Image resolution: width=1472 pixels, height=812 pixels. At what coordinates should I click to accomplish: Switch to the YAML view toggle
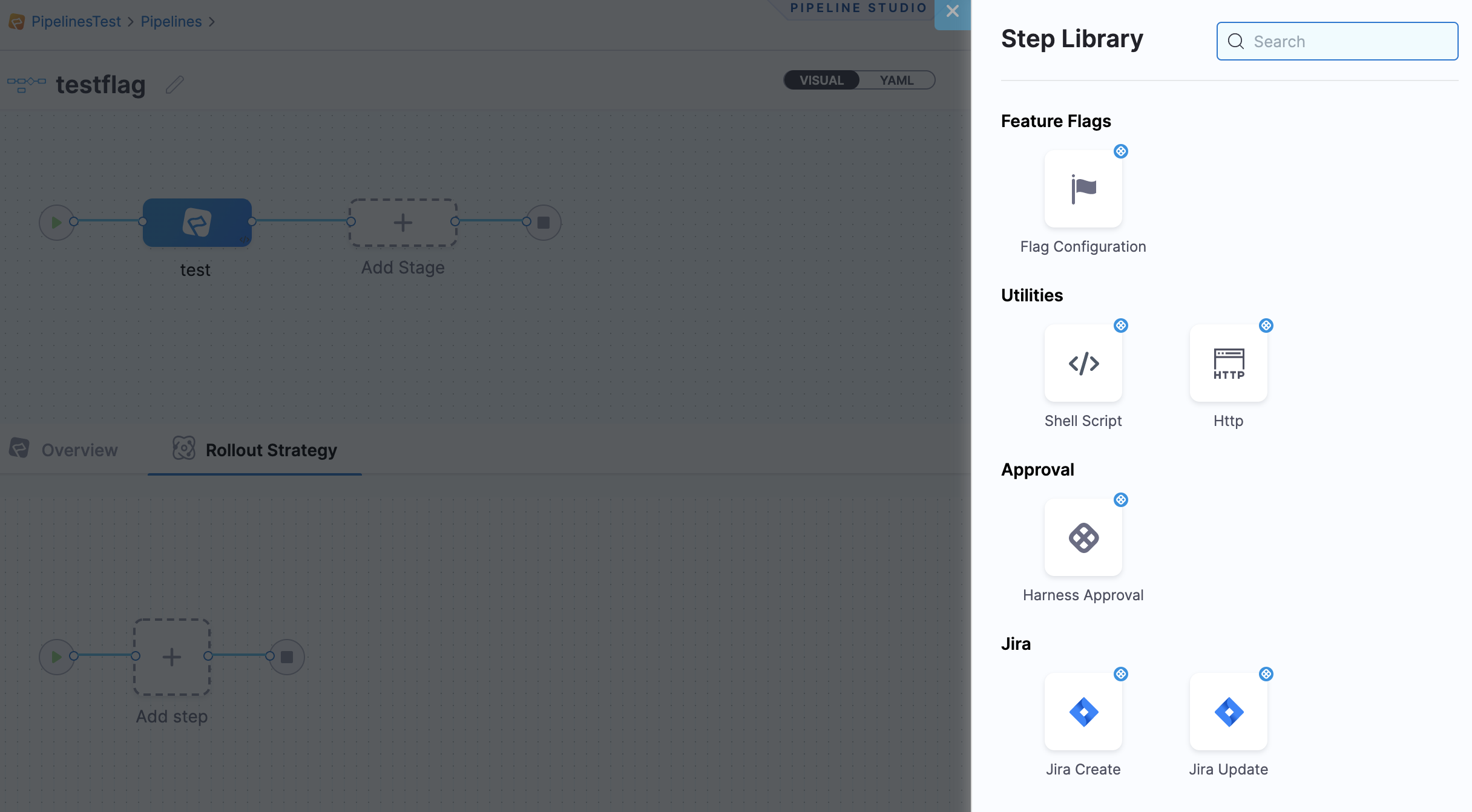(x=896, y=79)
